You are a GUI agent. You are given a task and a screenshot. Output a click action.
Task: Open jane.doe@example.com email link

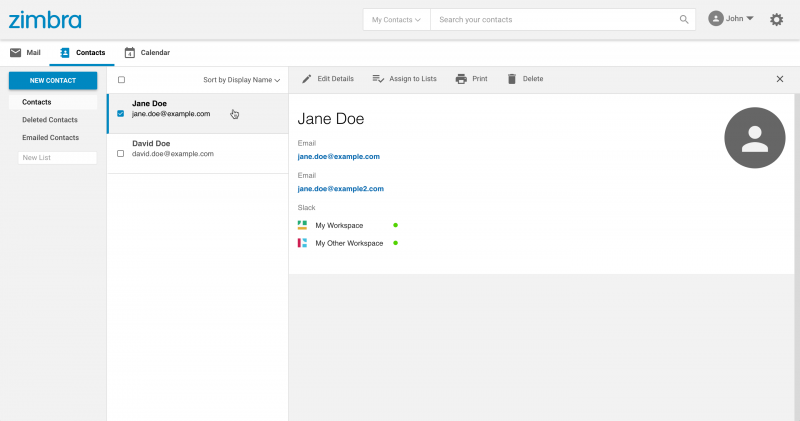pyautogui.click(x=338, y=156)
